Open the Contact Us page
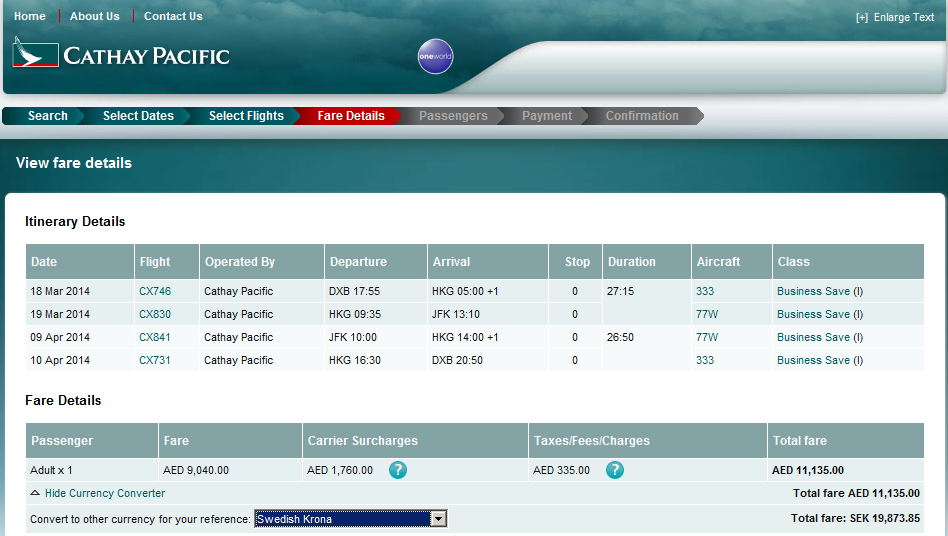Screen dimensions: 948x536 click(x=173, y=16)
